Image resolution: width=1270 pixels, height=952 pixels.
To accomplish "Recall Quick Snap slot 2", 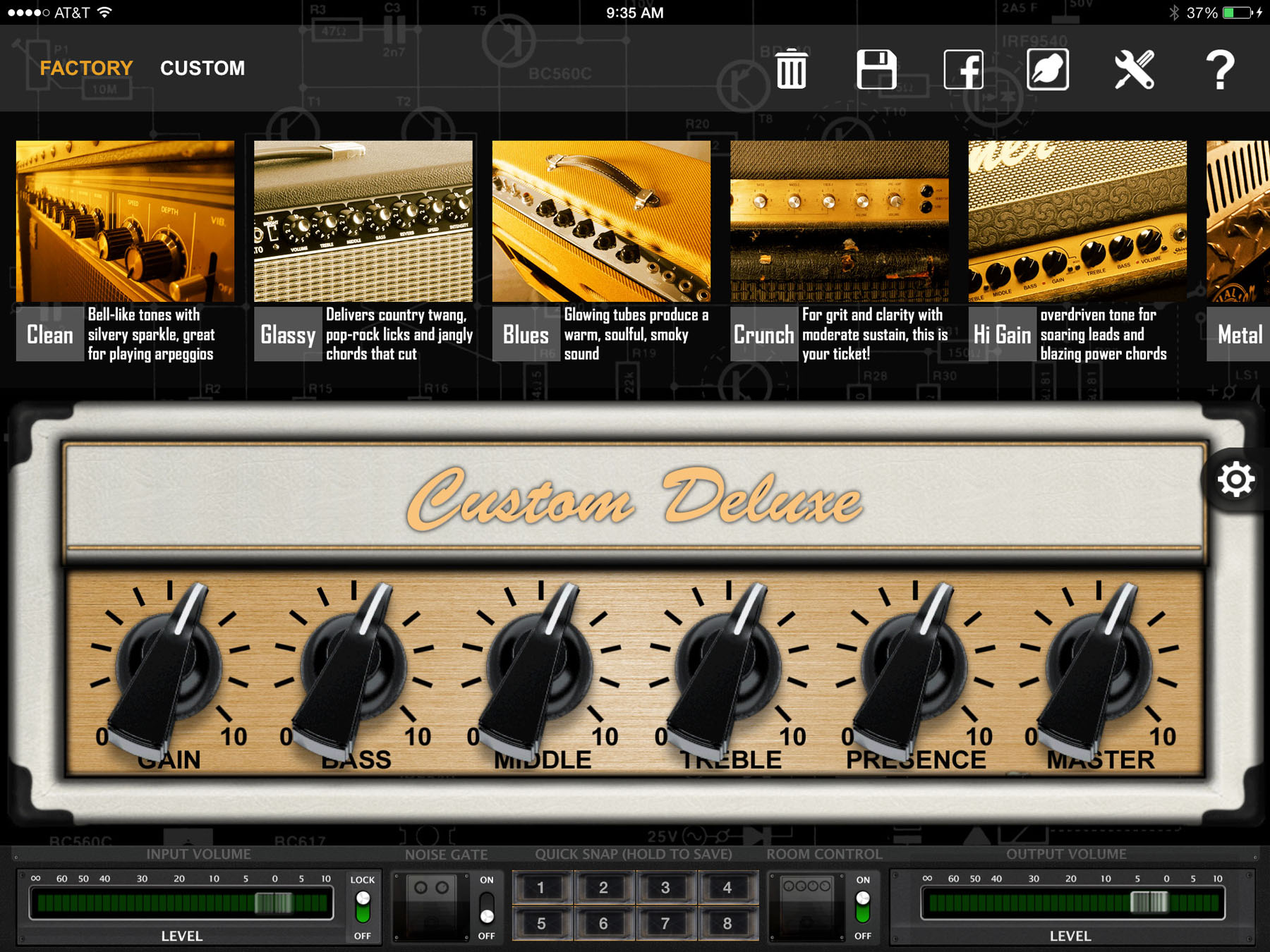I will coord(603,888).
